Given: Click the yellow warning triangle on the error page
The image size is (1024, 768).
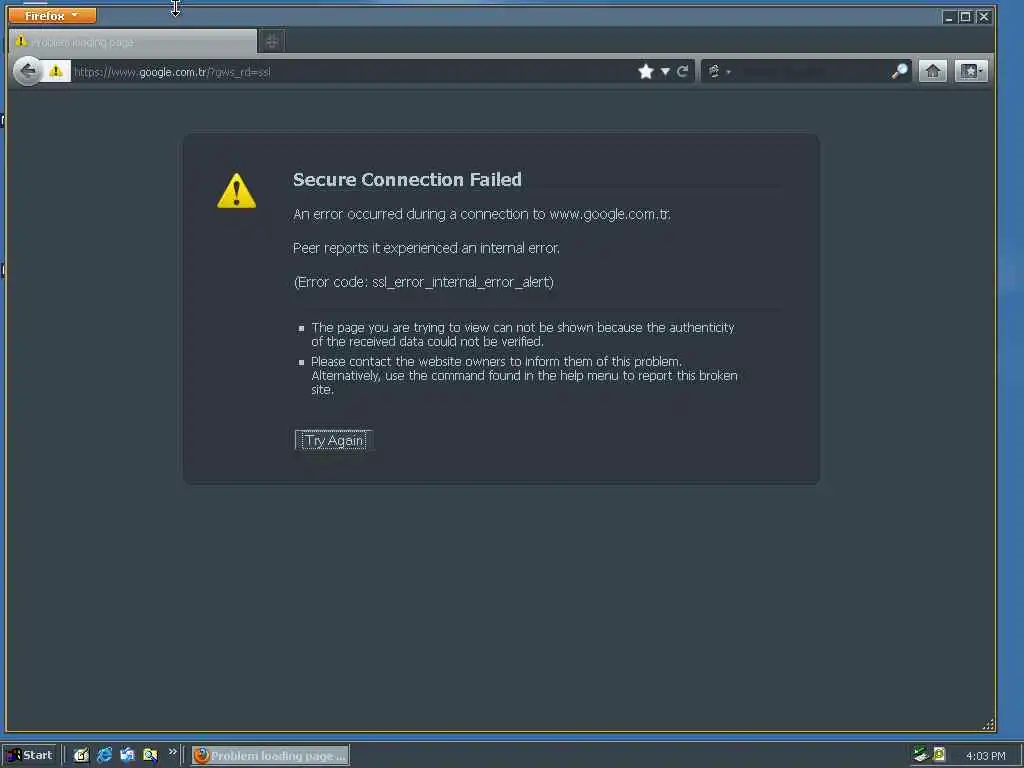Looking at the screenshot, I should (236, 191).
